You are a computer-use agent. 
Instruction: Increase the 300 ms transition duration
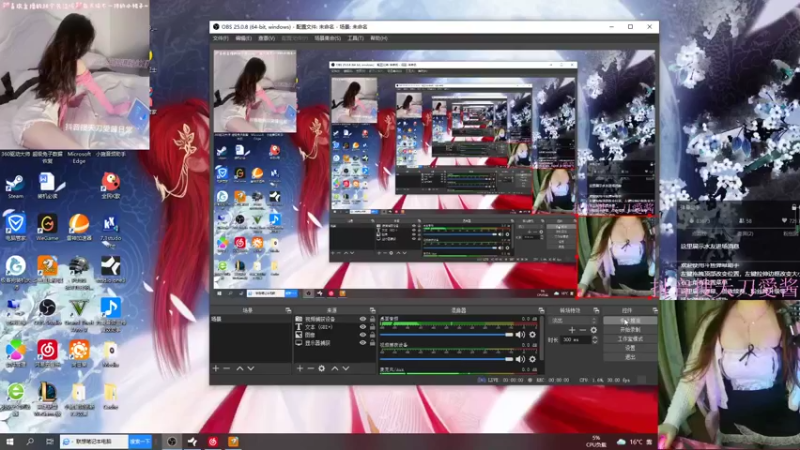point(594,338)
